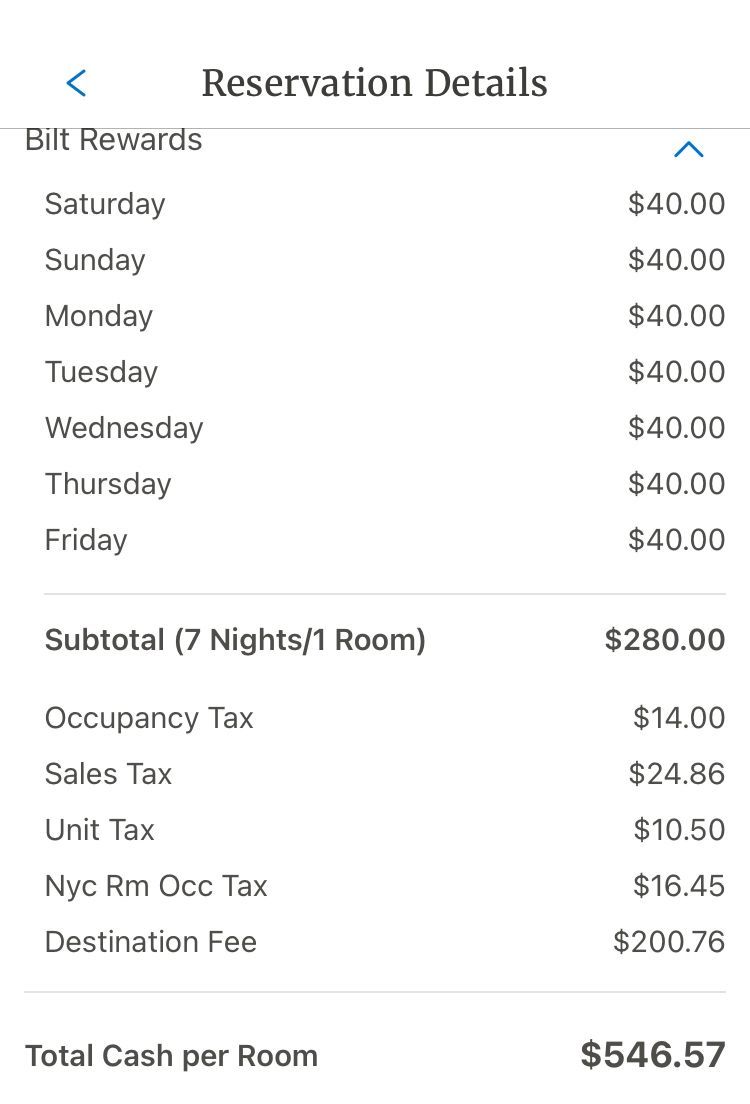Image resolution: width=750 pixels, height=1104 pixels.
Task: Select the Saturday rate row
Action: click(x=385, y=203)
